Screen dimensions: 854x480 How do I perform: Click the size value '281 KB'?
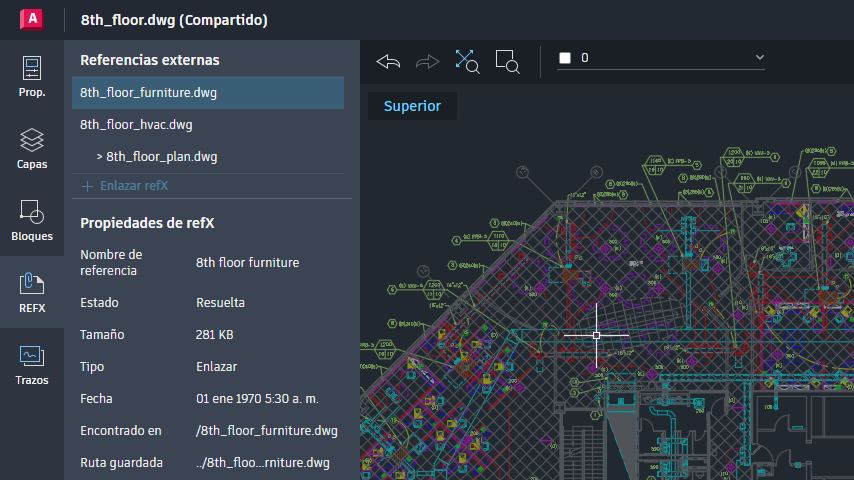(x=215, y=335)
